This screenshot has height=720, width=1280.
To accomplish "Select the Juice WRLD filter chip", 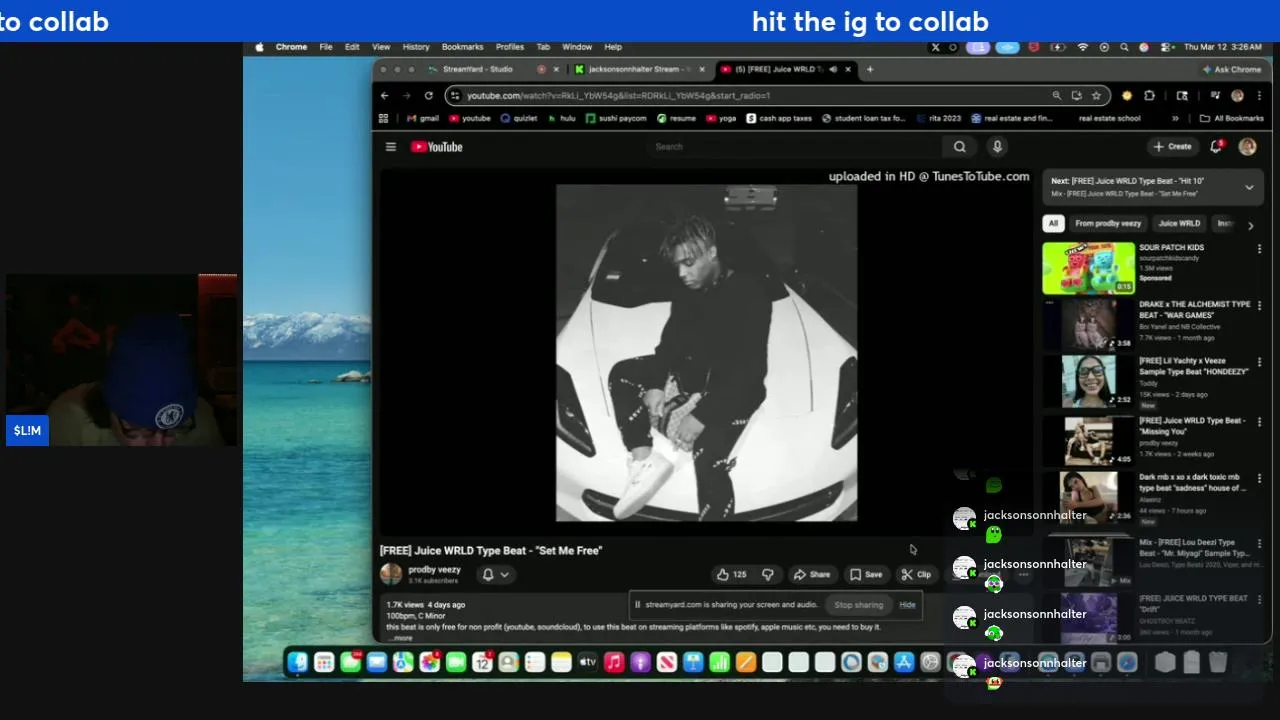I will pos(1179,223).
